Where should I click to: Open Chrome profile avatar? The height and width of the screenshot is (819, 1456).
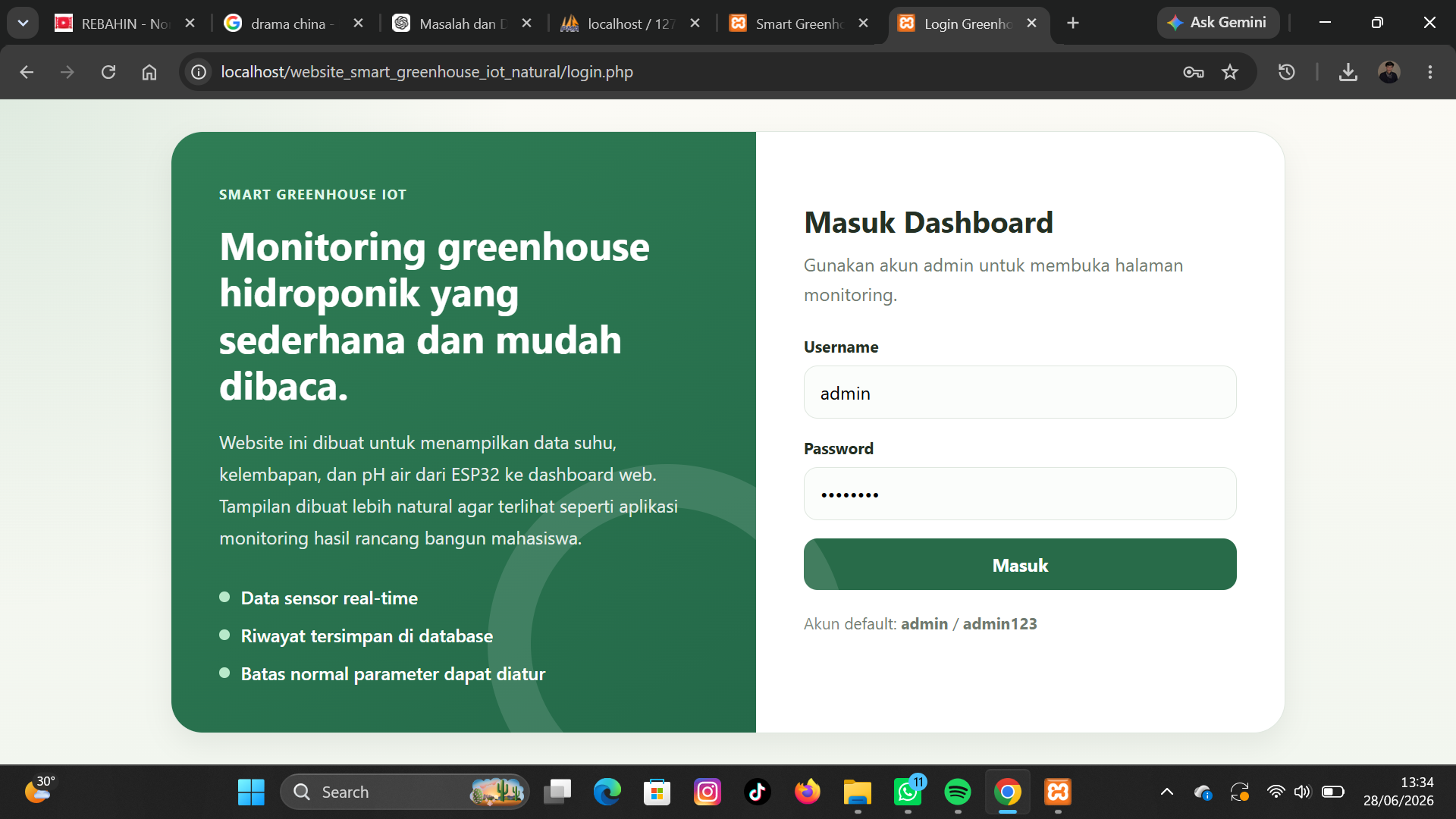click(1389, 72)
